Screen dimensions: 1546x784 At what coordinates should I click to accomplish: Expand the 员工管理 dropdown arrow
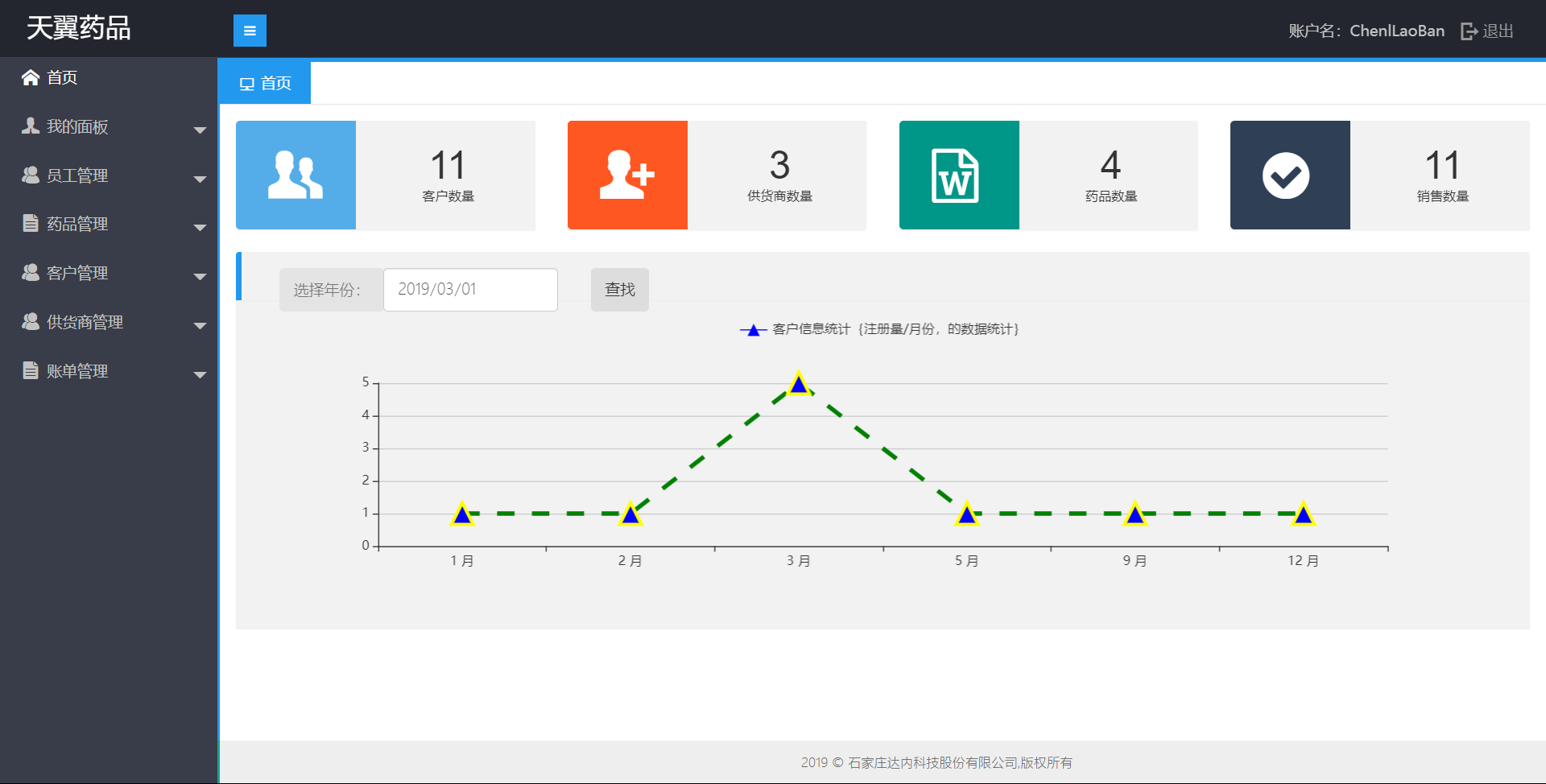200,179
